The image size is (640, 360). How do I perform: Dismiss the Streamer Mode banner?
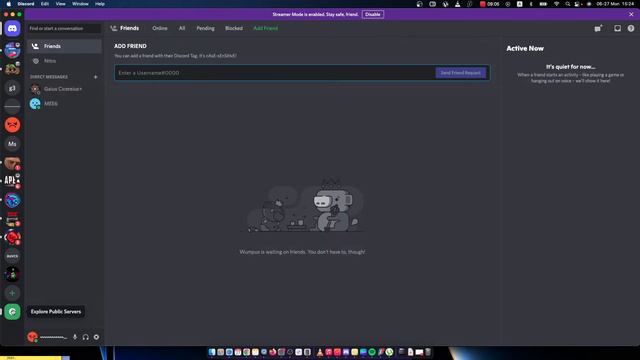(x=631, y=14)
